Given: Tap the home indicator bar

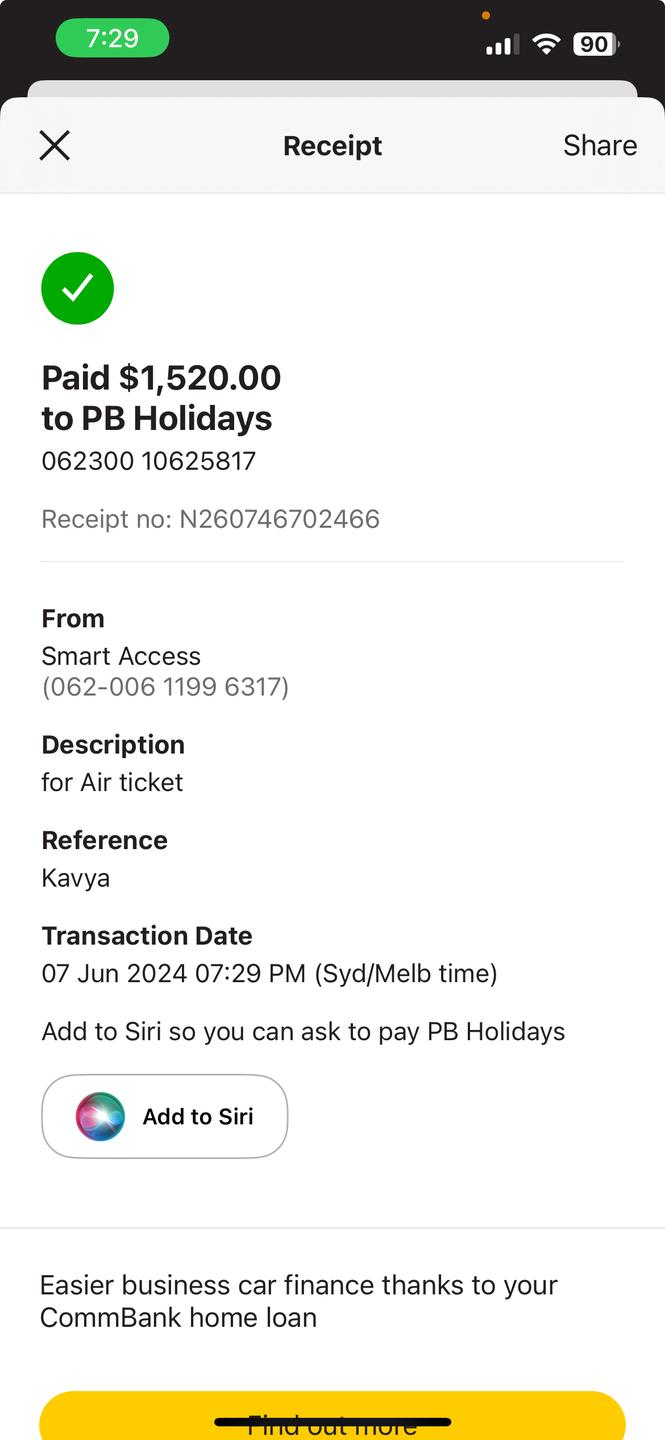Looking at the screenshot, I should tap(332, 1422).
